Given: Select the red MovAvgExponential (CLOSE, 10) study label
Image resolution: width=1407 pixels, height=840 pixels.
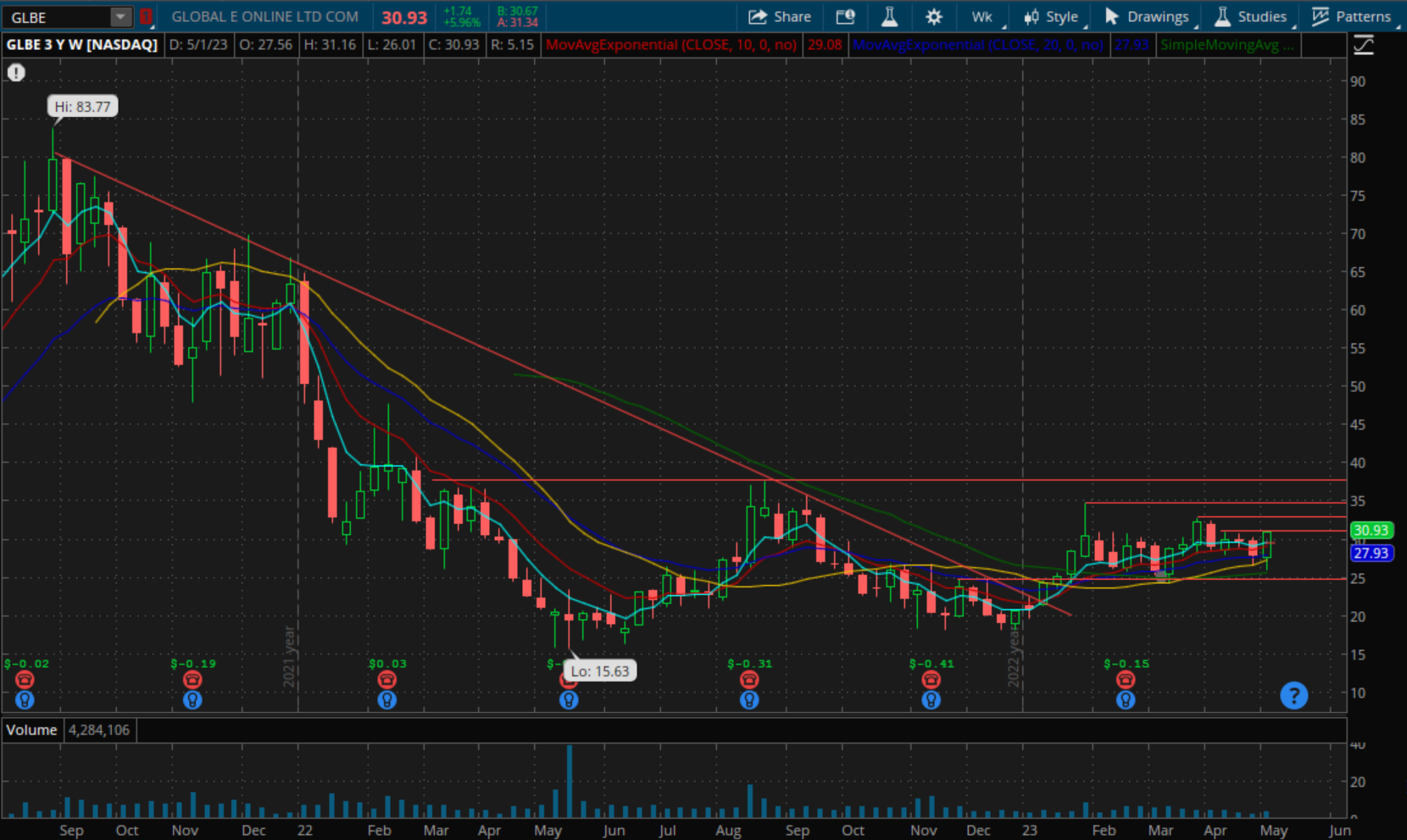Looking at the screenshot, I should (671, 45).
